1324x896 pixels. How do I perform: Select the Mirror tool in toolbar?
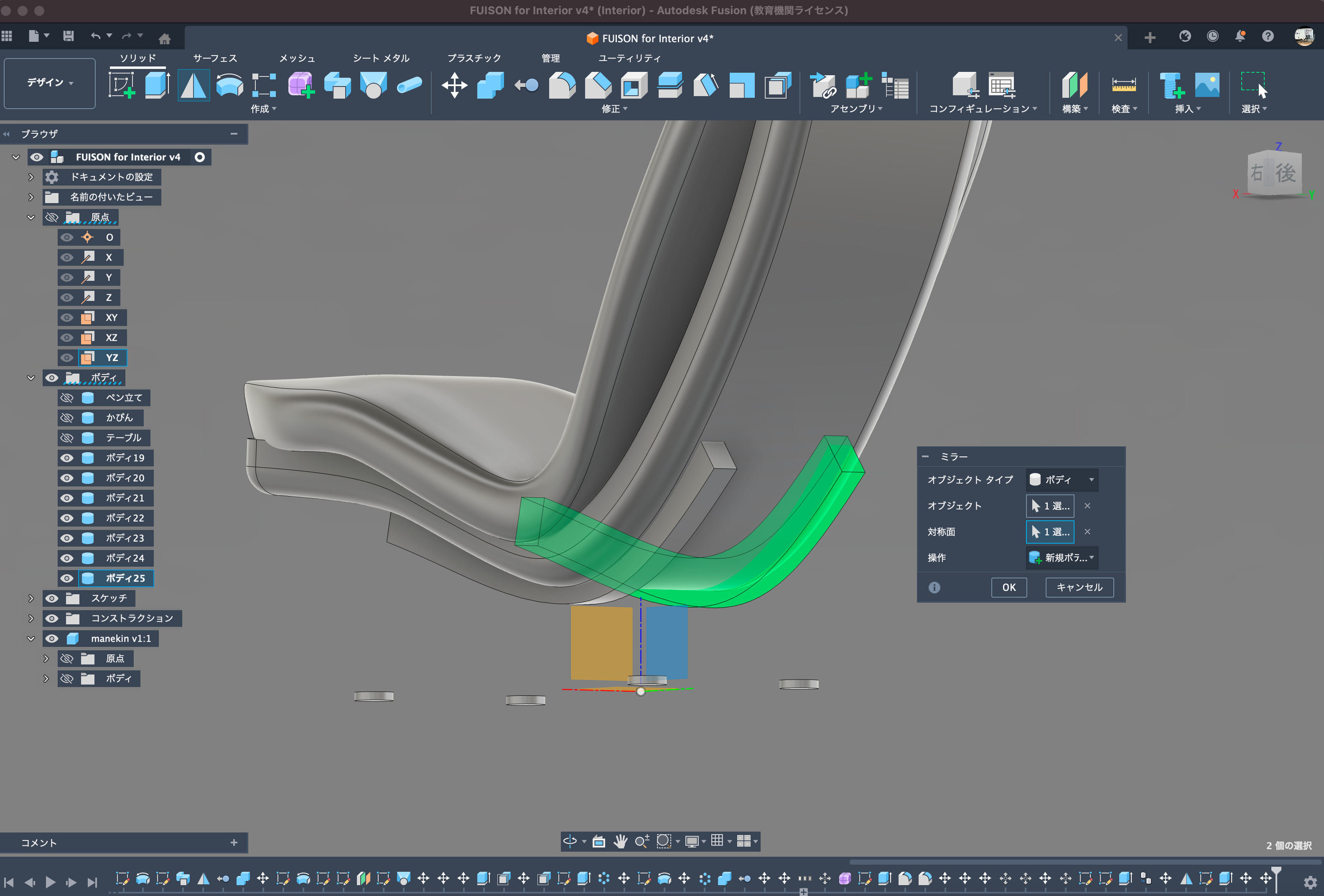point(193,85)
